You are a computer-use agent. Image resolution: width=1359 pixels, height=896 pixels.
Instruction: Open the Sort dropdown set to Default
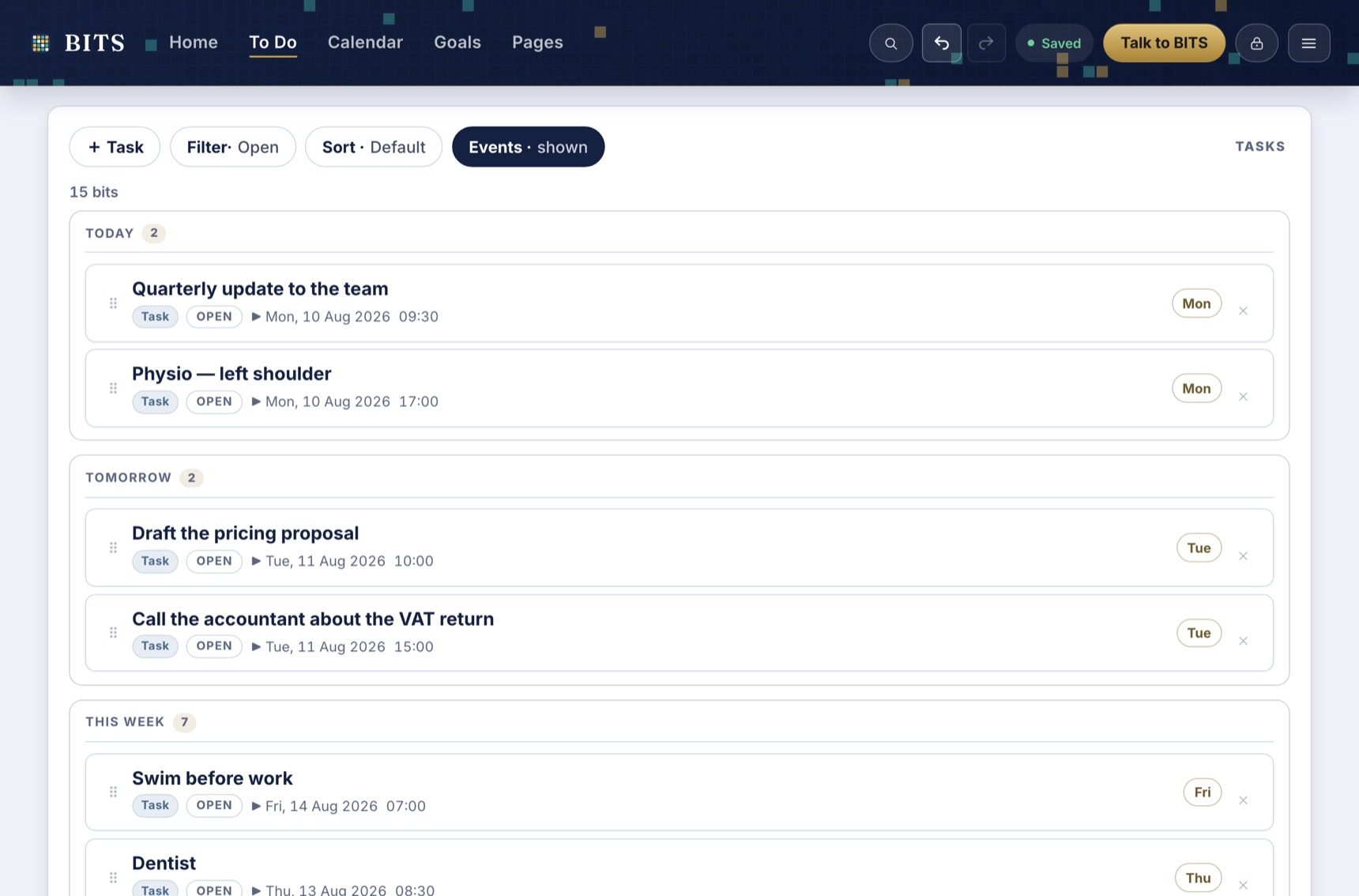tap(374, 147)
